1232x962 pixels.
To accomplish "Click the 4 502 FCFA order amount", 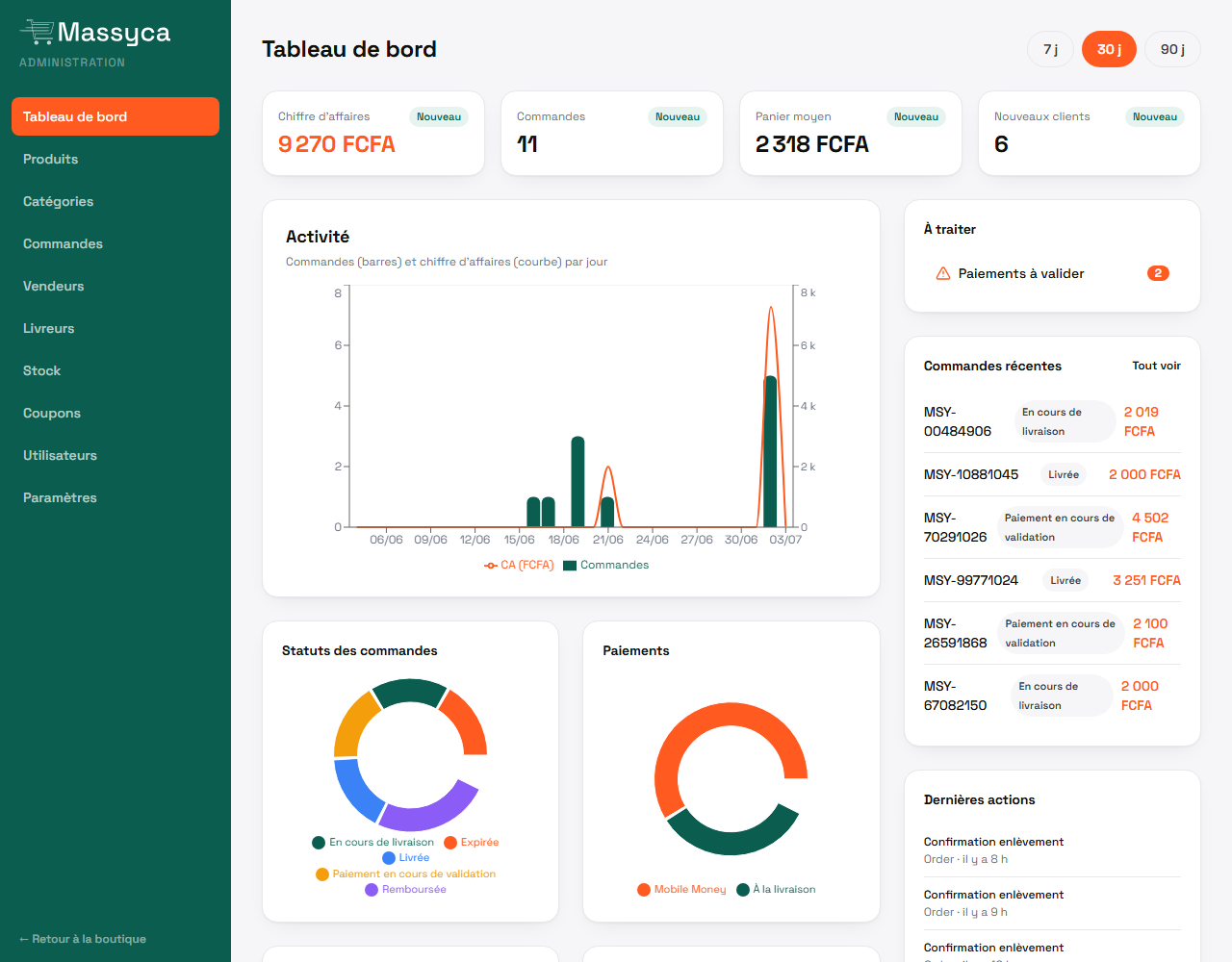I will (x=1150, y=527).
